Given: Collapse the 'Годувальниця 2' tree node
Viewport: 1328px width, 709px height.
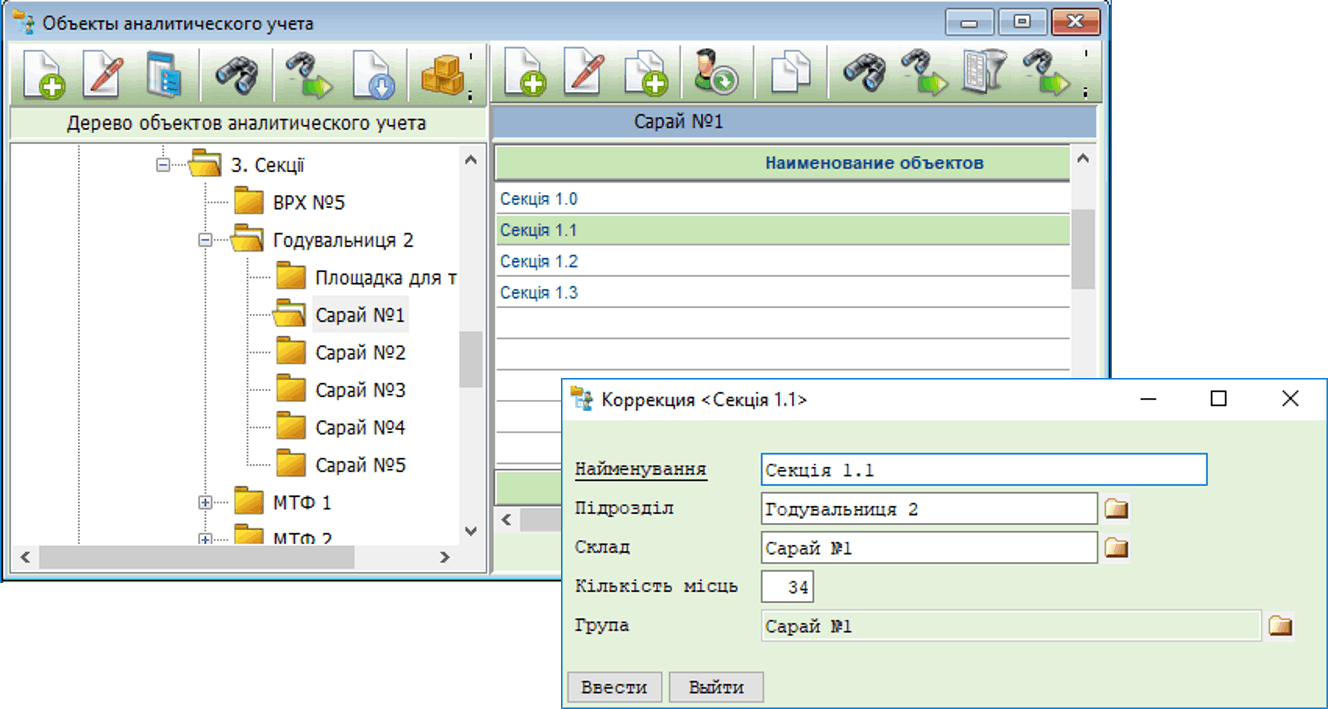Looking at the screenshot, I should pos(205,240).
